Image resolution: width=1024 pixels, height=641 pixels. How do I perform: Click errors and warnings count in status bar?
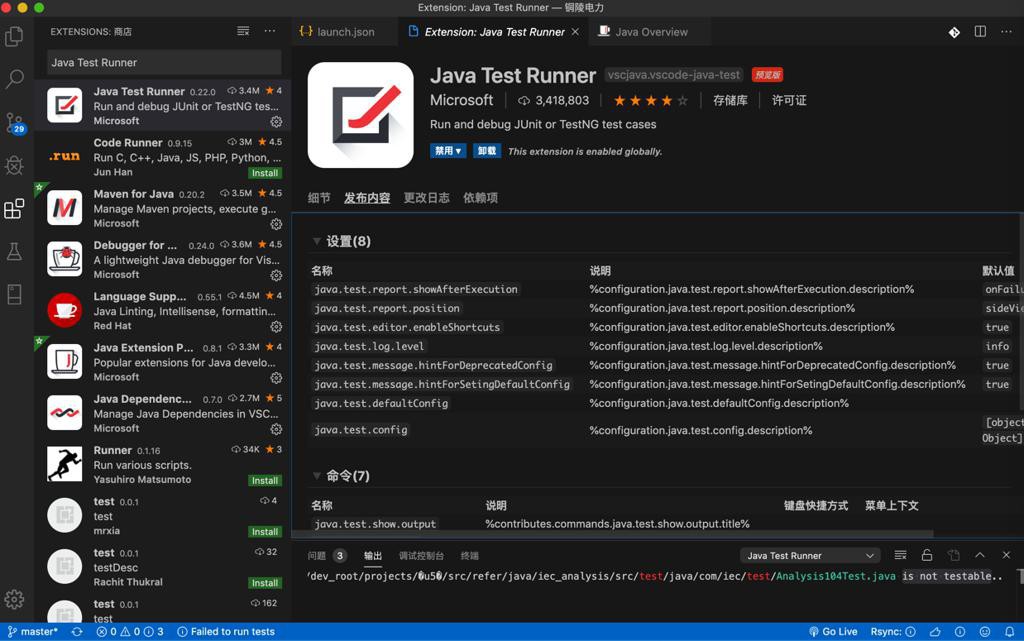tap(130, 631)
